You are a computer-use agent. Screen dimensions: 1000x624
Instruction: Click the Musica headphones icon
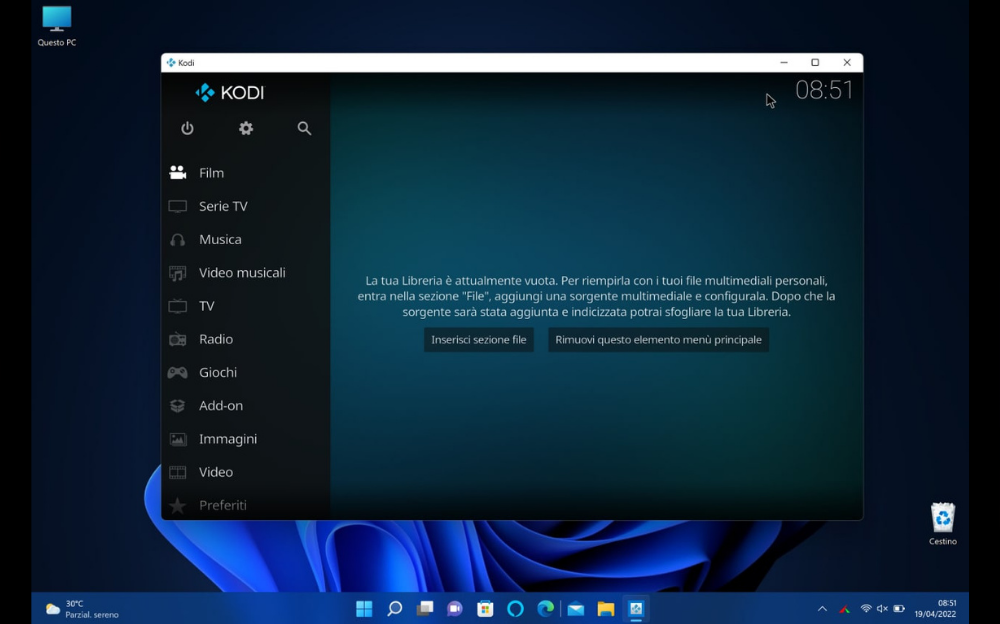pos(177,239)
